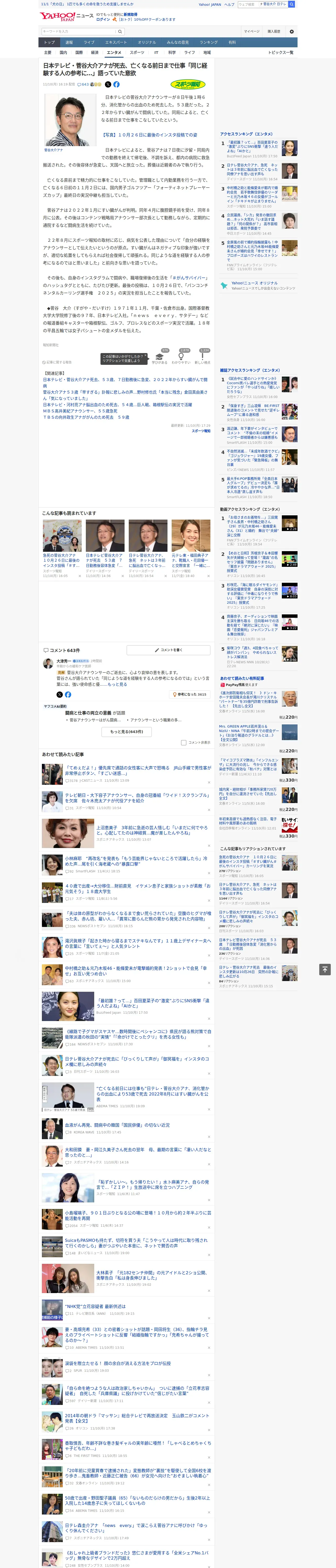336x1568 pixels.
Task: Open 新規取得 Yahoo ID link
Action: point(131,14)
